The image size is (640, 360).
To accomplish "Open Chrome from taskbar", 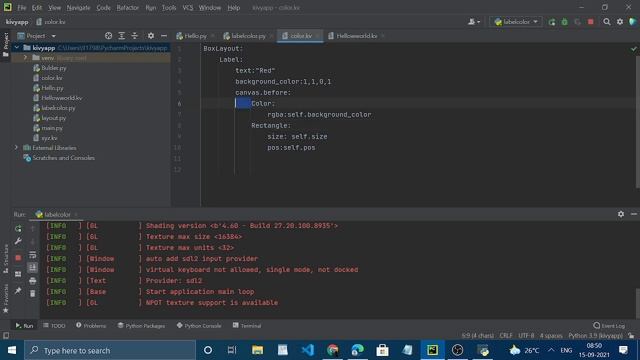I will click(333, 350).
